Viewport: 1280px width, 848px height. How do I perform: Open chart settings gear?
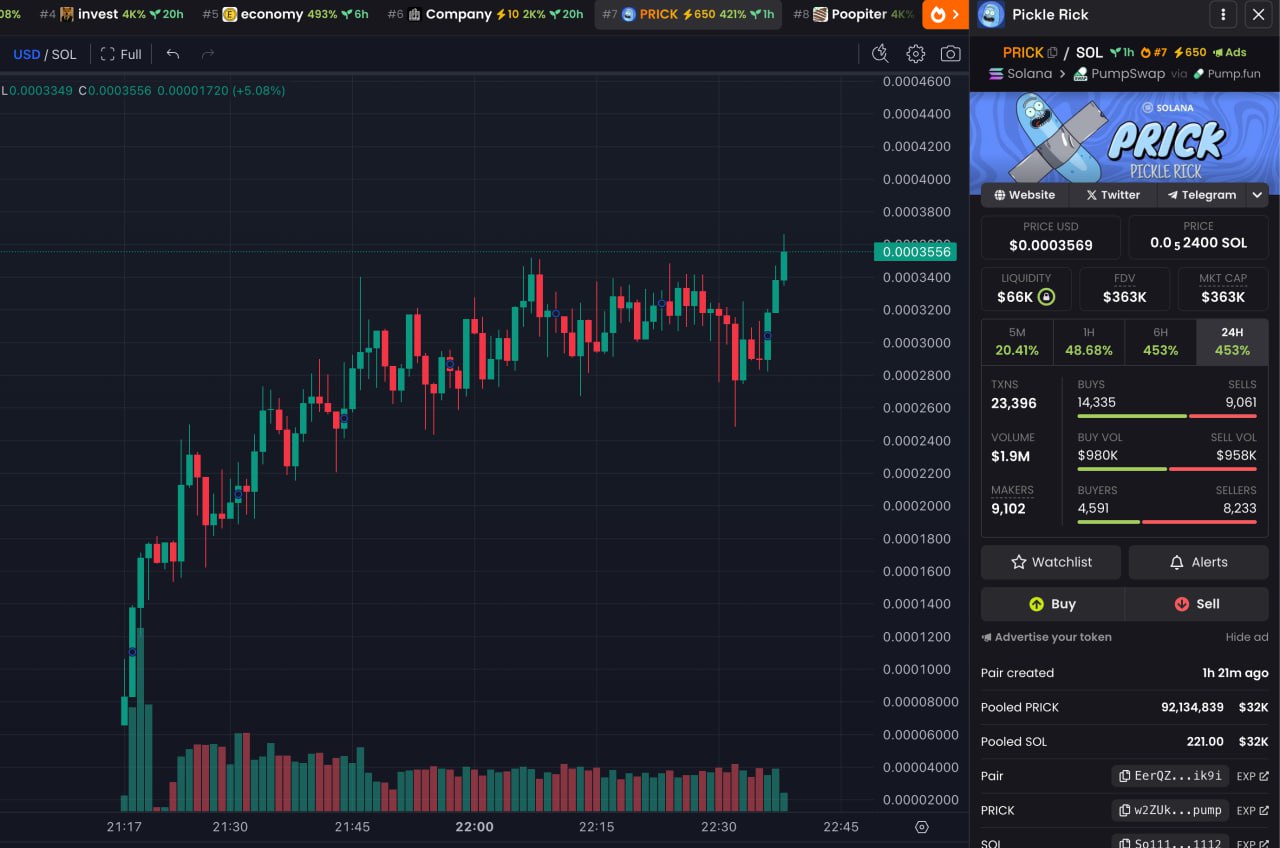click(915, 54)
